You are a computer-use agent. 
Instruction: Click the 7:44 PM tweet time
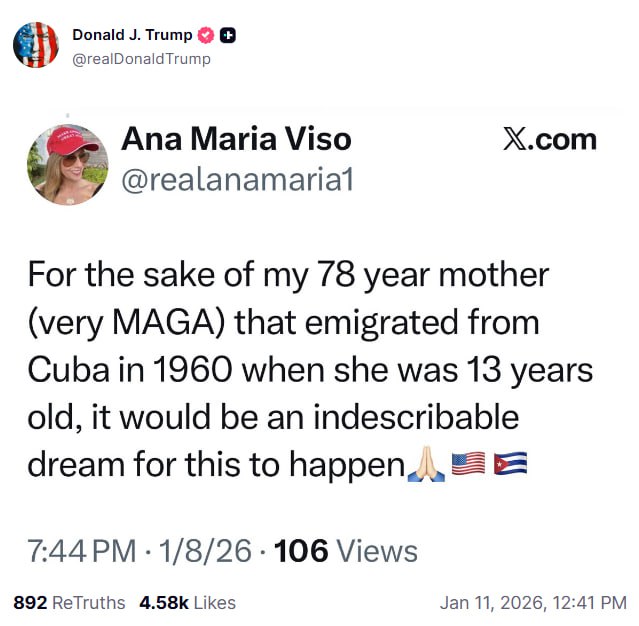(83, 550)
